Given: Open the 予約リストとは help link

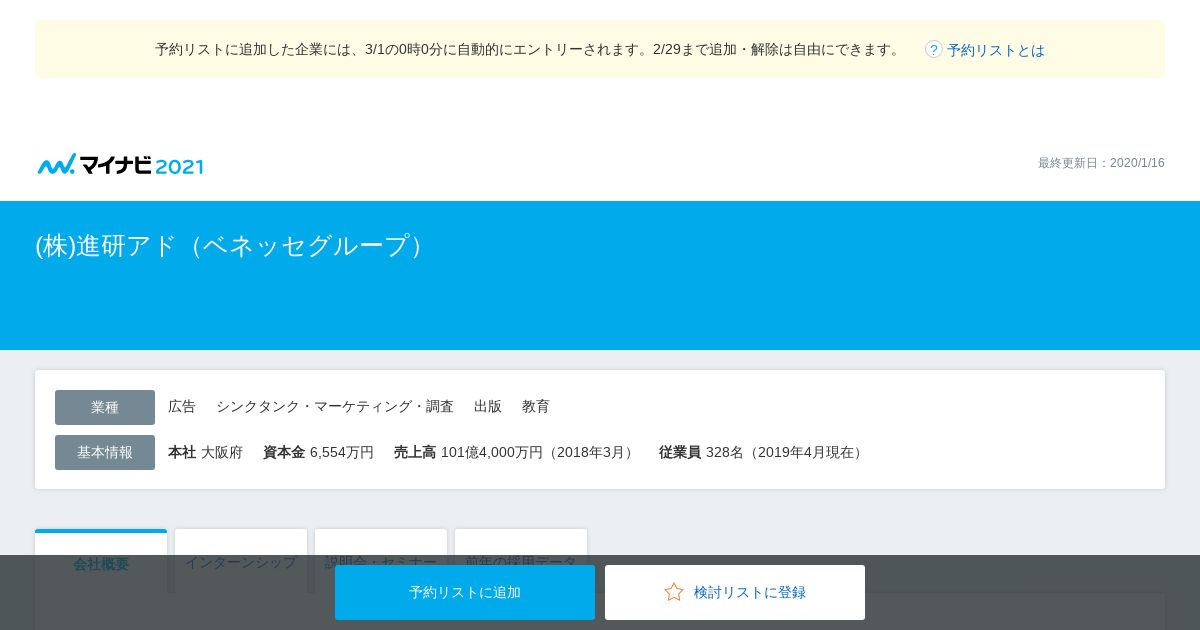Looking at the screenshot, I should pos(996,50).
